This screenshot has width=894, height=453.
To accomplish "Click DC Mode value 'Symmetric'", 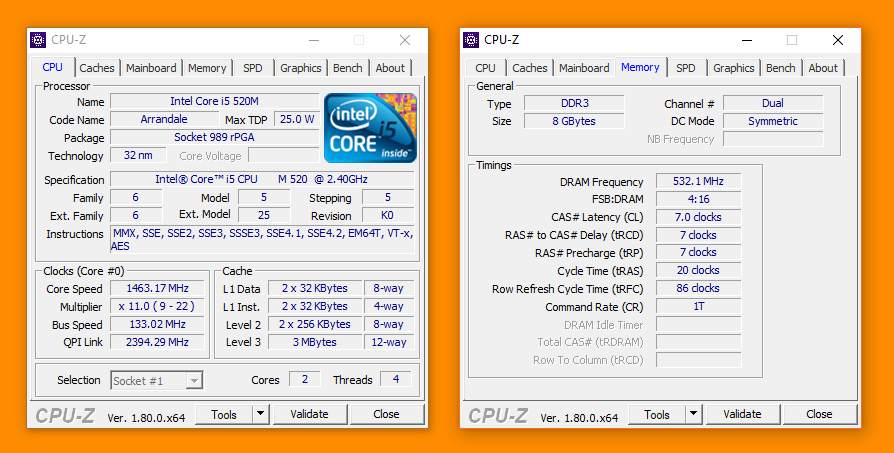I will click(x=773, y=121).
